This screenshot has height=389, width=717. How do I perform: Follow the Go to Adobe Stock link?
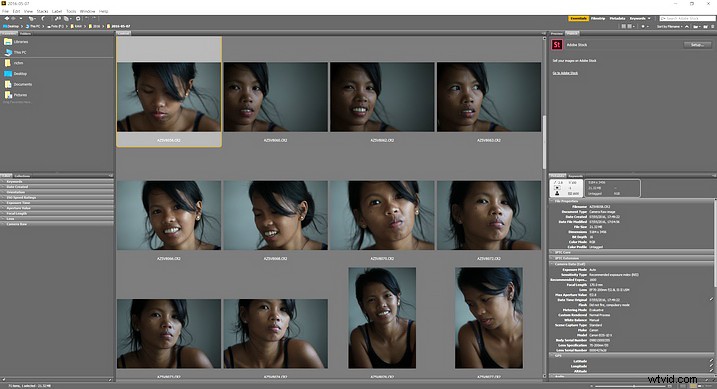[565, 73]
